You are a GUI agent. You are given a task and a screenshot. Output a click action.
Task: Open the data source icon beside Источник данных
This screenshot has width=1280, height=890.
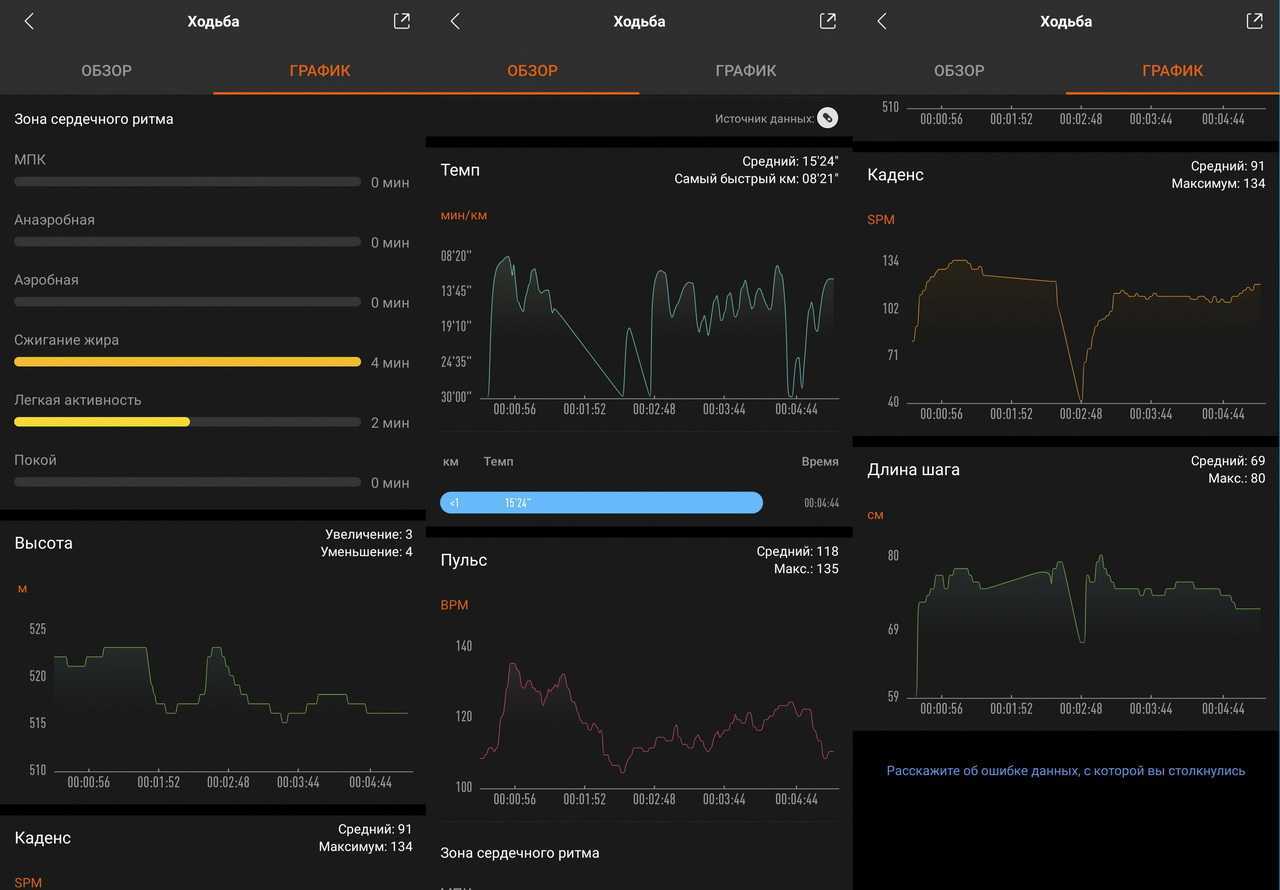[827, 118]
